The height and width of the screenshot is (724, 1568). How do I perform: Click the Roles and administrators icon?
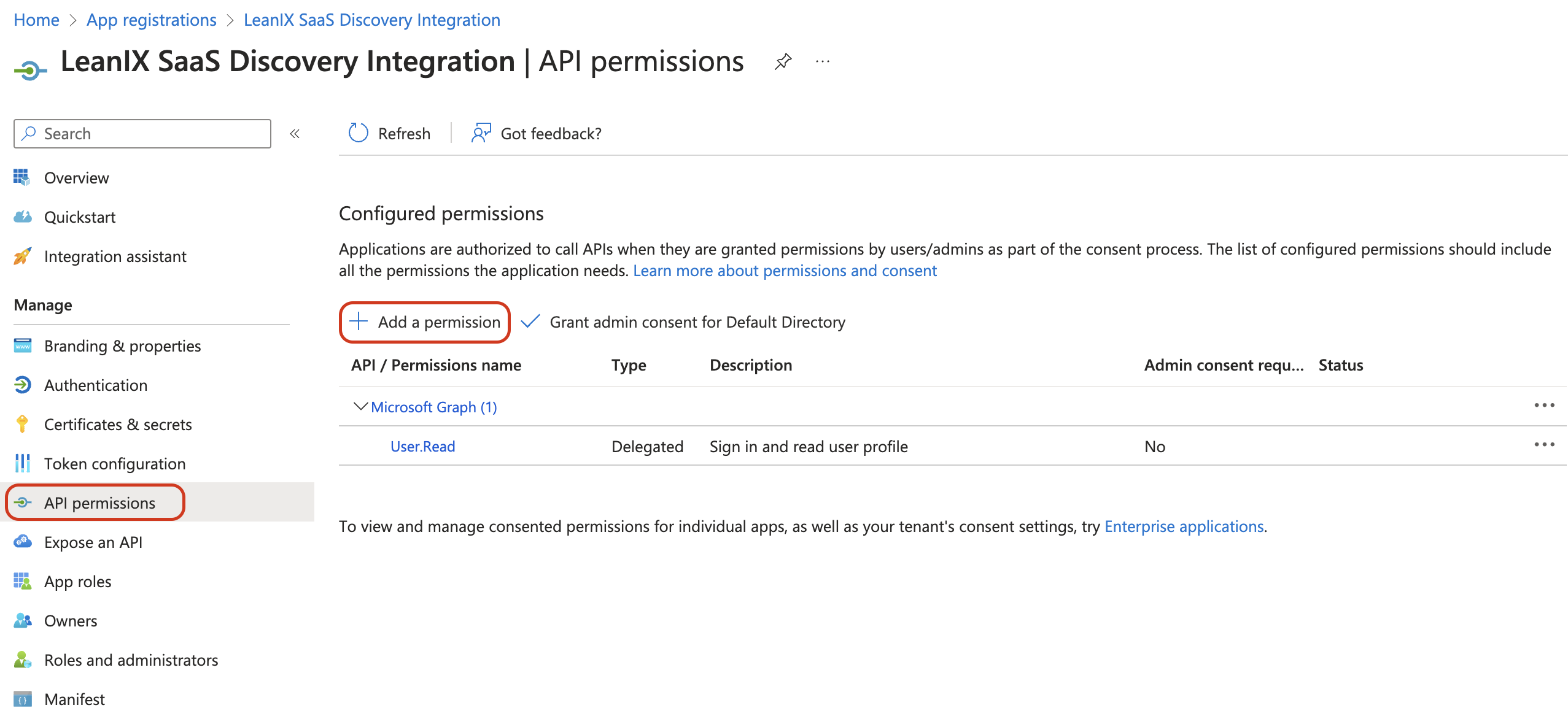tap(22, 660)
